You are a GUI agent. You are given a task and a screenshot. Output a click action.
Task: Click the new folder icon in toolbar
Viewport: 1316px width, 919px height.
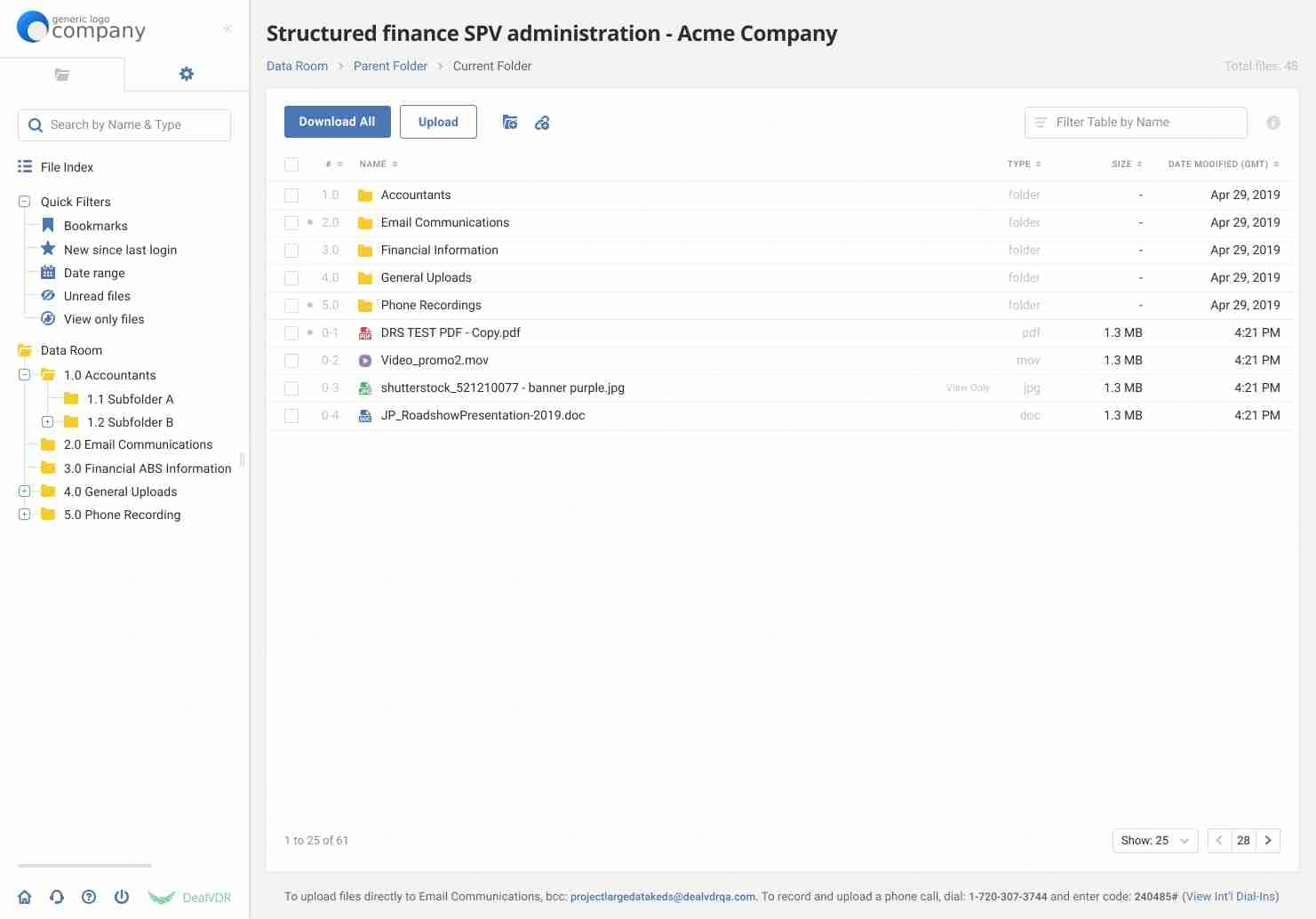pos(509,123)
